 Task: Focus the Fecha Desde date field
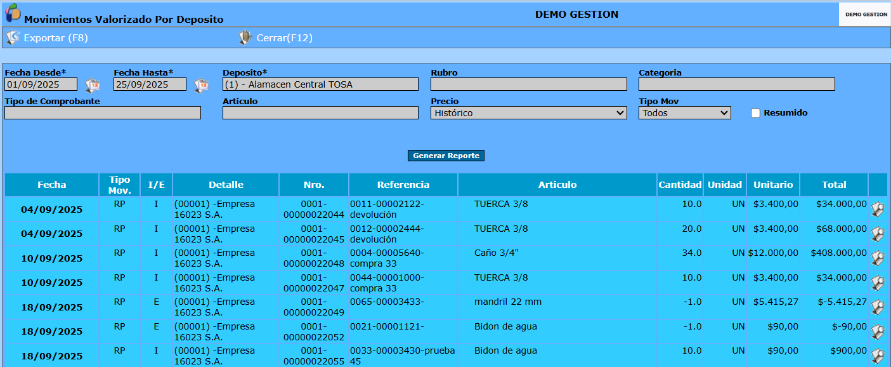coord(41,85)
